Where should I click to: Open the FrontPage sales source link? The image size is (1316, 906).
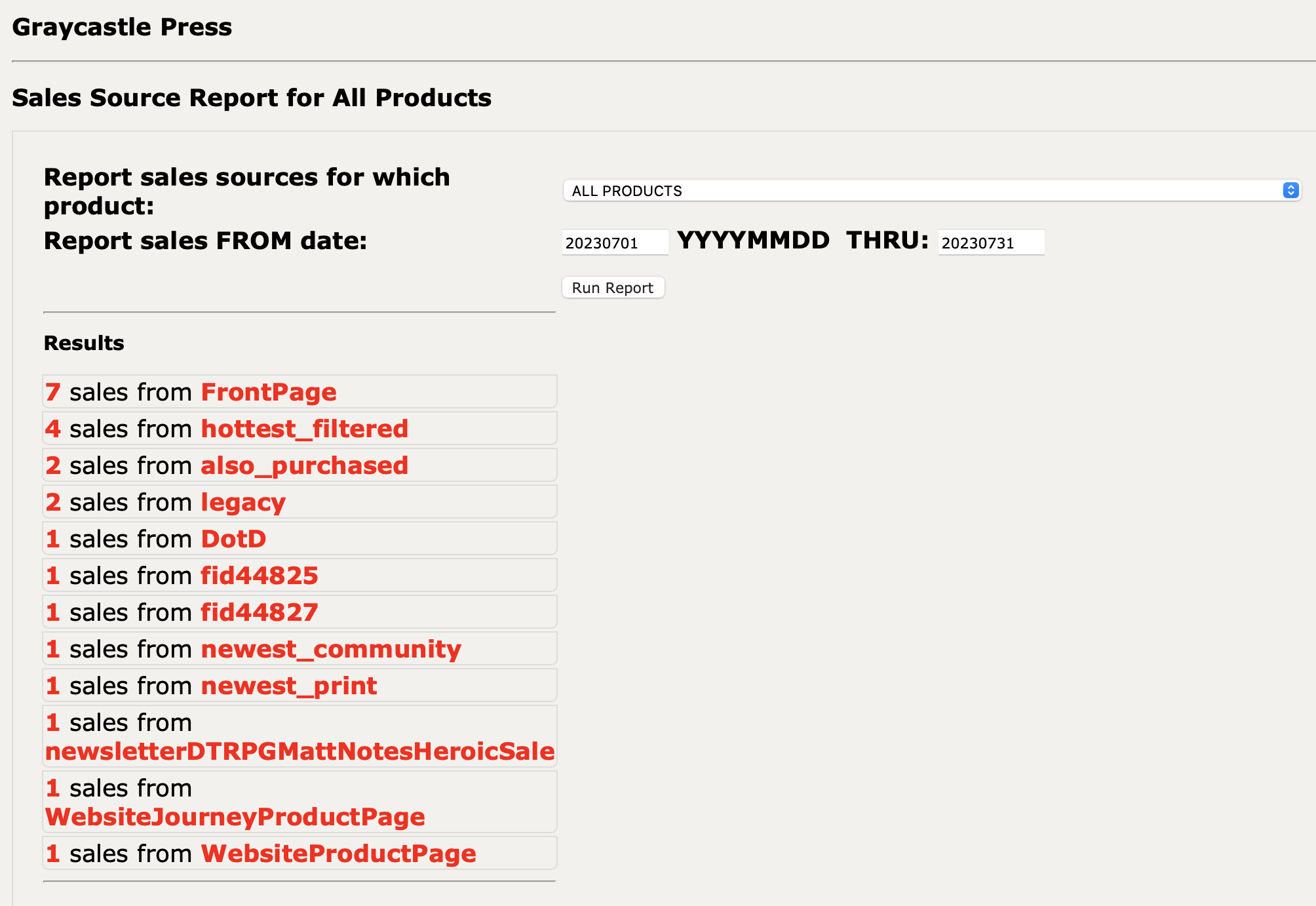coord(268,392)
